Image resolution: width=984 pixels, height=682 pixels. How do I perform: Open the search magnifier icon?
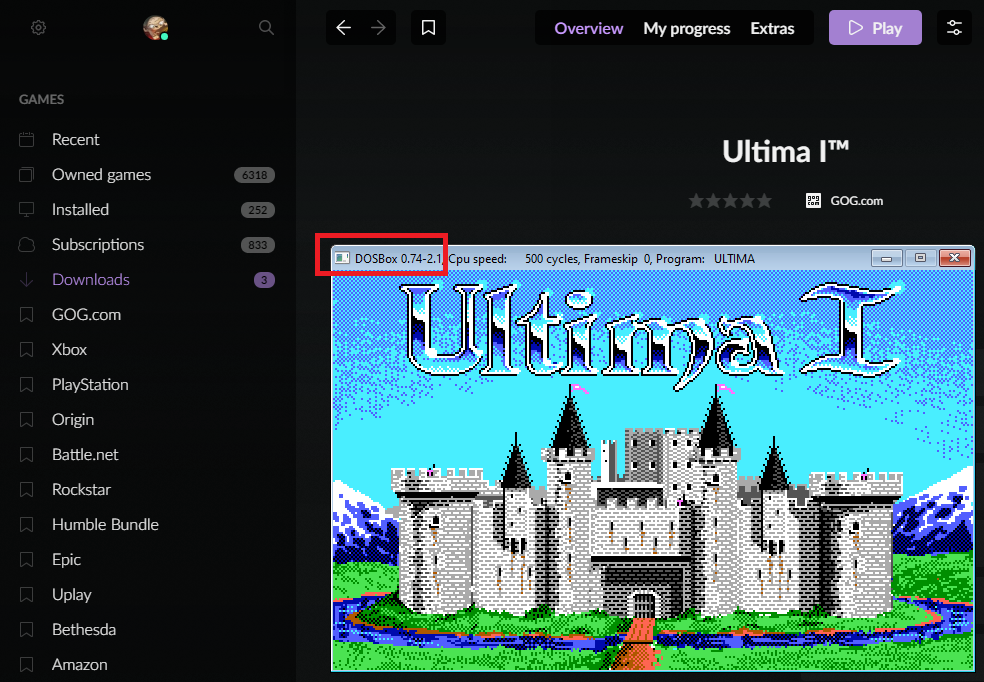pos(266,27)
